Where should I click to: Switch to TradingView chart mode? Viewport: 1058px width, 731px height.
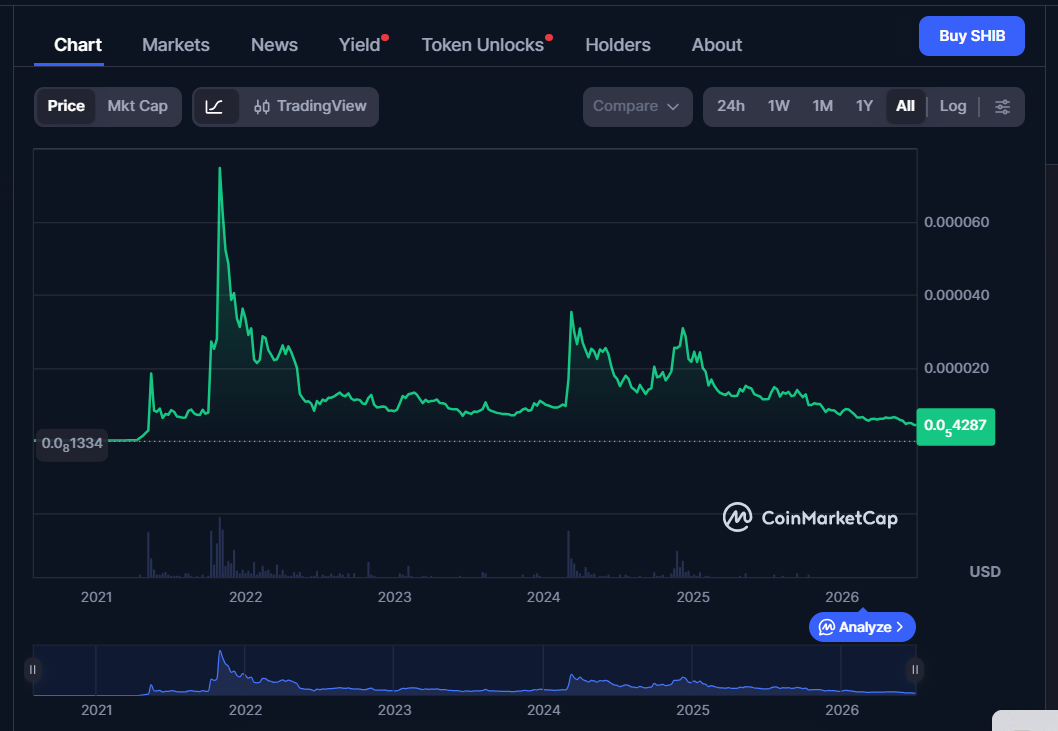(310, 107)
